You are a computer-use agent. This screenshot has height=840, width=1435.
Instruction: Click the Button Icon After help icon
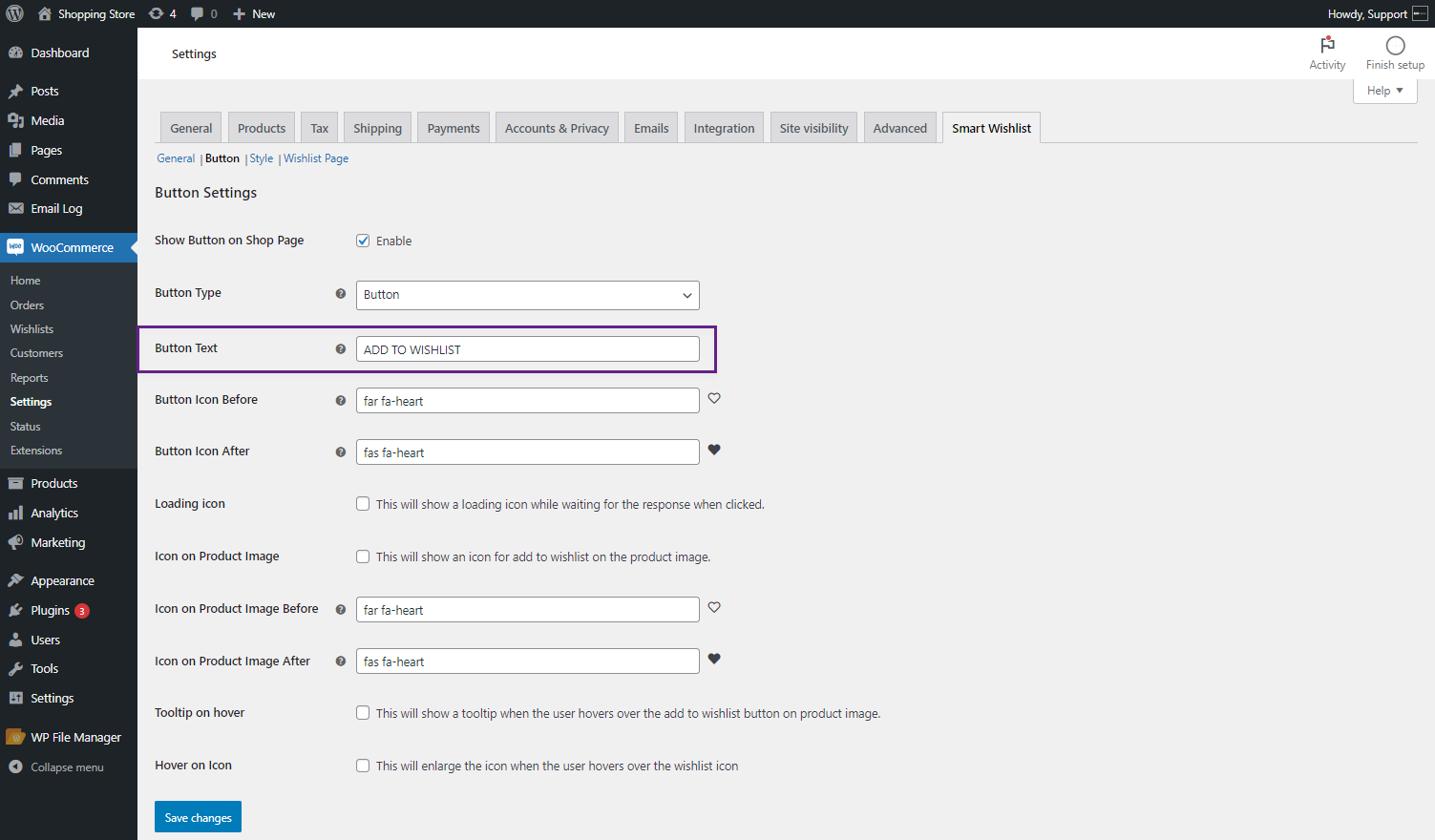pyautogui.click(x=340, y=451)
